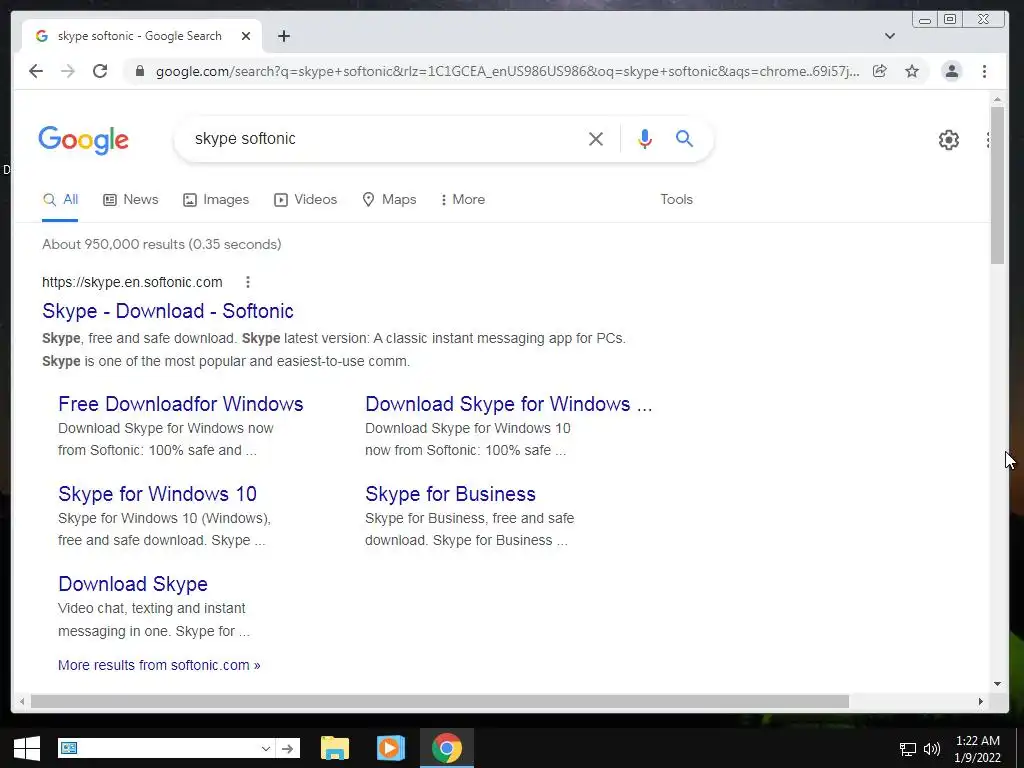This screenshot has width=1024, height=768.
Task: Open Chrome's three-dot menu
Action: pyautogui.click(x=984, y=71)
